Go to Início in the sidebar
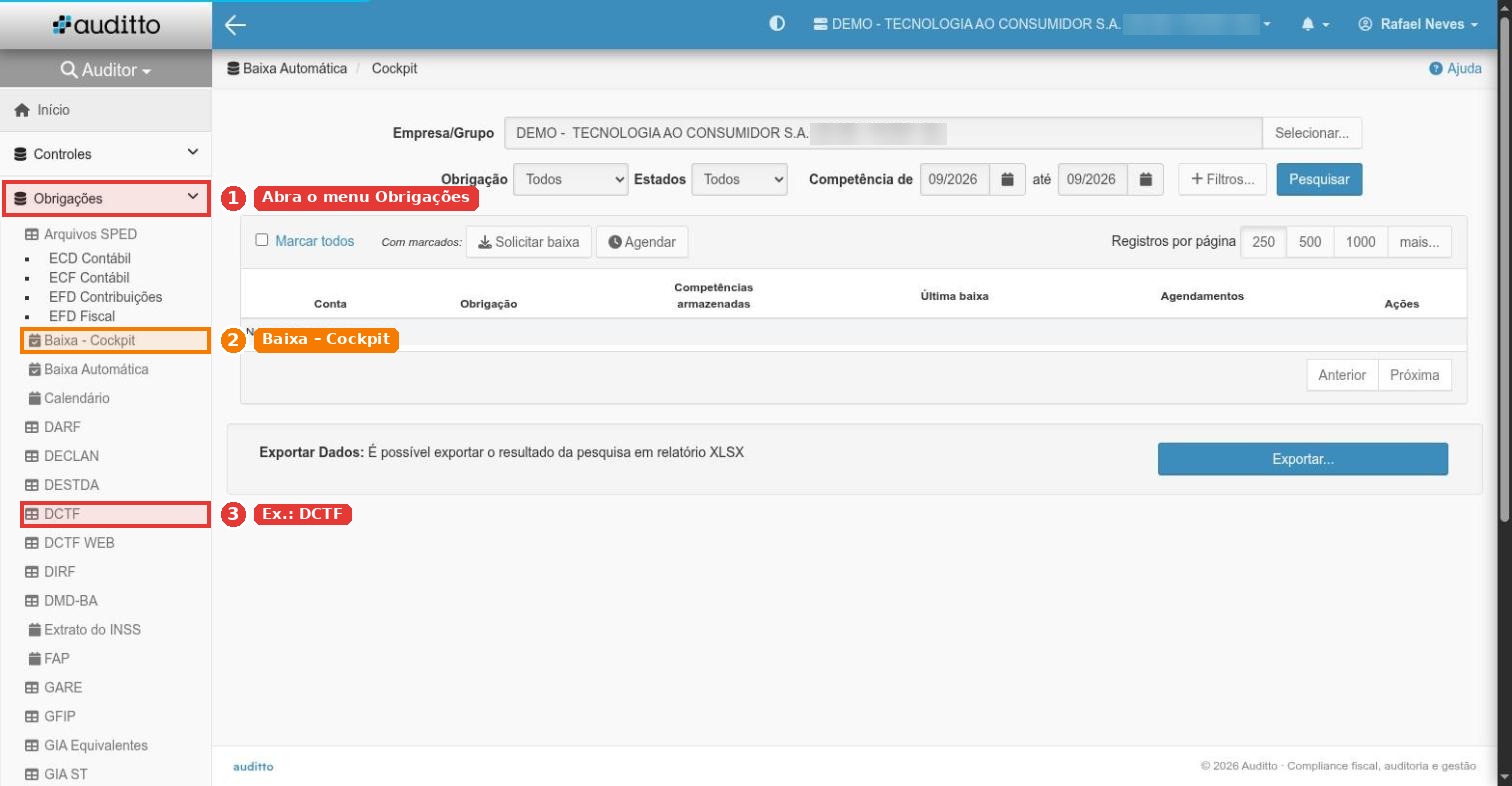 (x=106, y=110)
